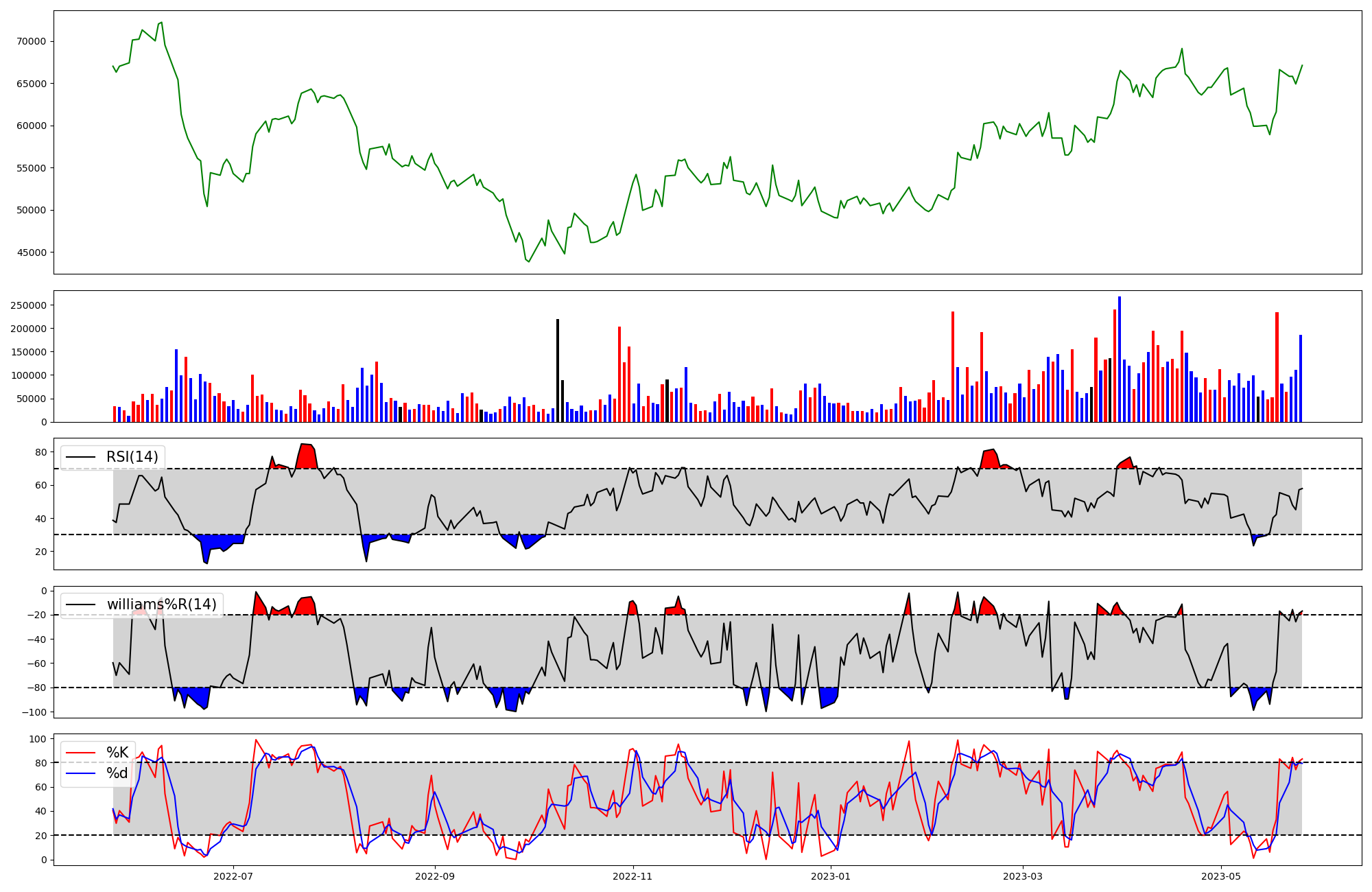
Task: Click the RSI(14) legend label
Action: [x=132, y=457]
